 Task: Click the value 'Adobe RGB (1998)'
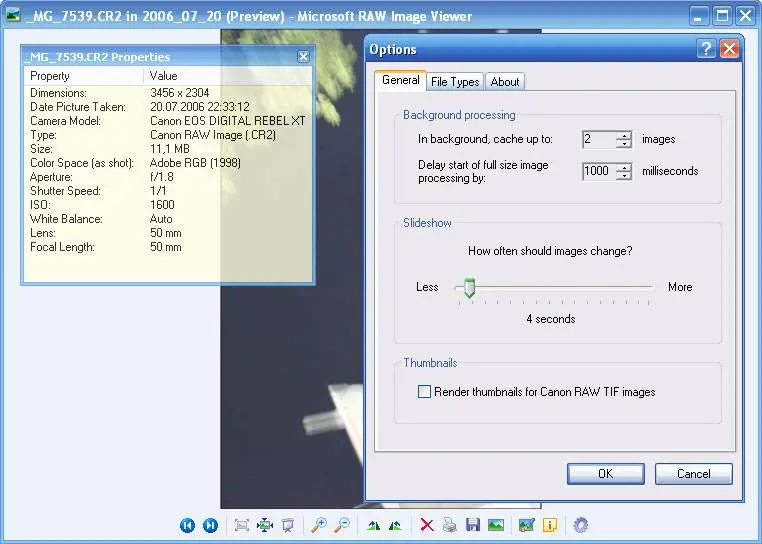pos(195,163)
